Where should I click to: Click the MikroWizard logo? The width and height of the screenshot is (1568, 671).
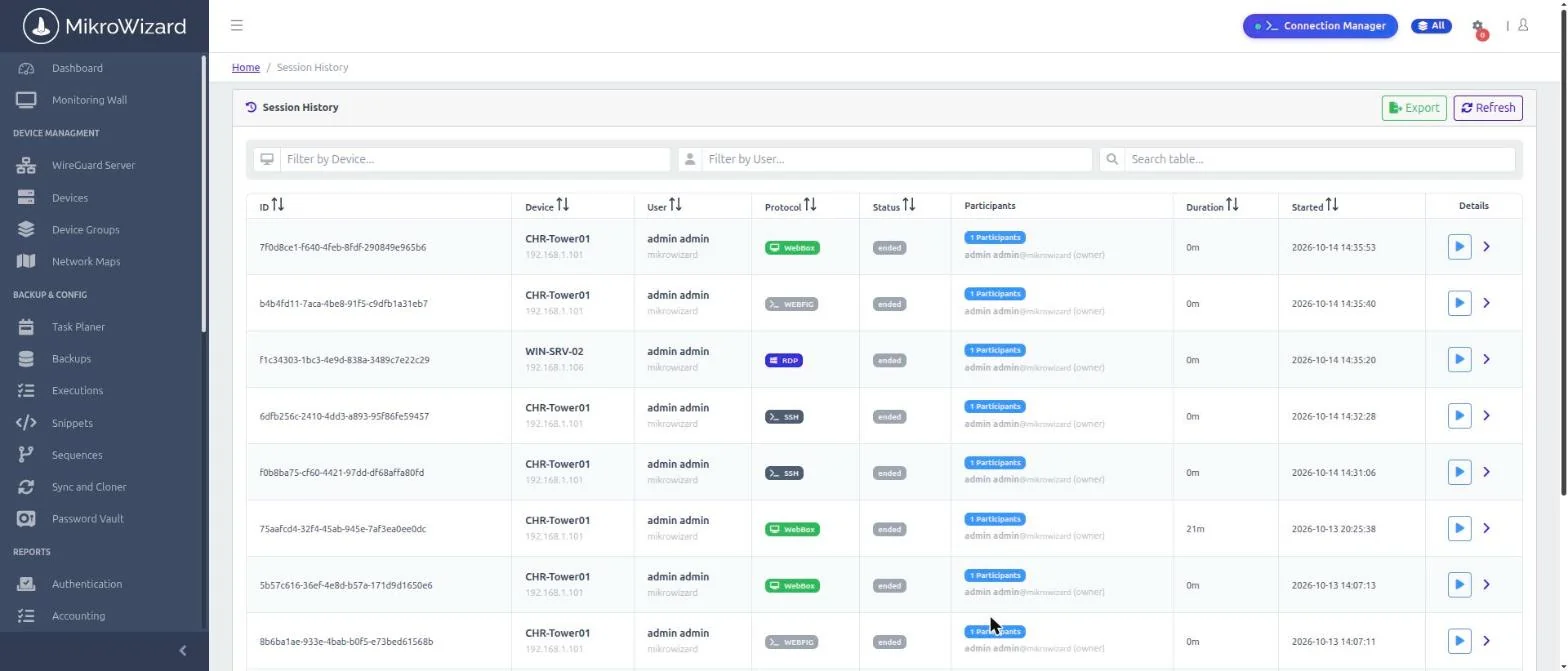click(x=104, y=26)
